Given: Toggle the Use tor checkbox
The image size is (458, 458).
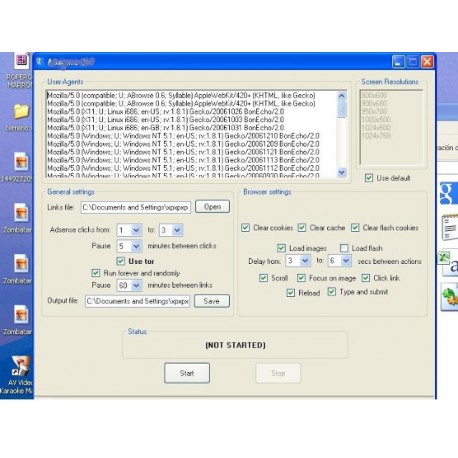Looking at the screenshot, I should click(121, 261).
